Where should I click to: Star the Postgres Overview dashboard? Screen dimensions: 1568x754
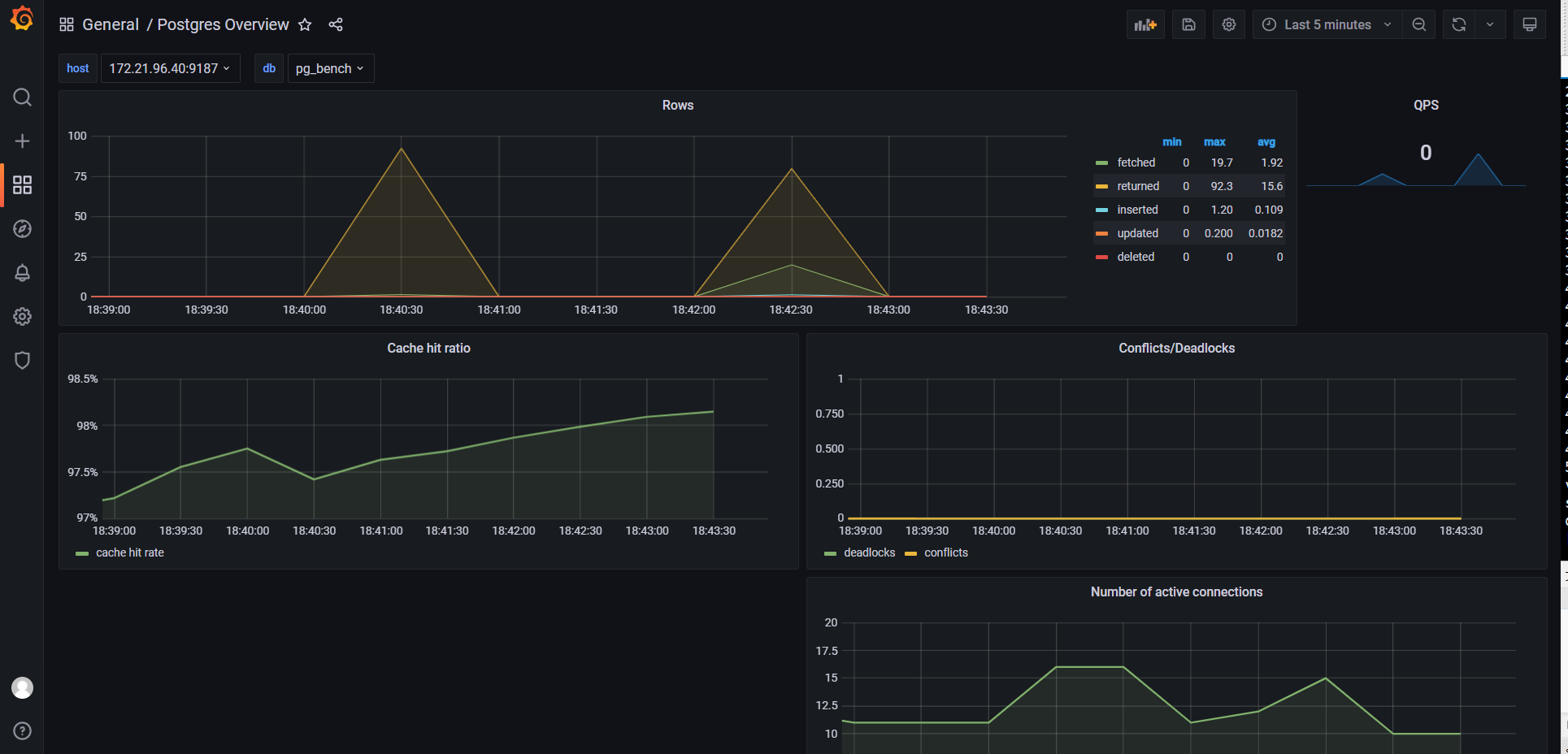(x=305, y=24)
